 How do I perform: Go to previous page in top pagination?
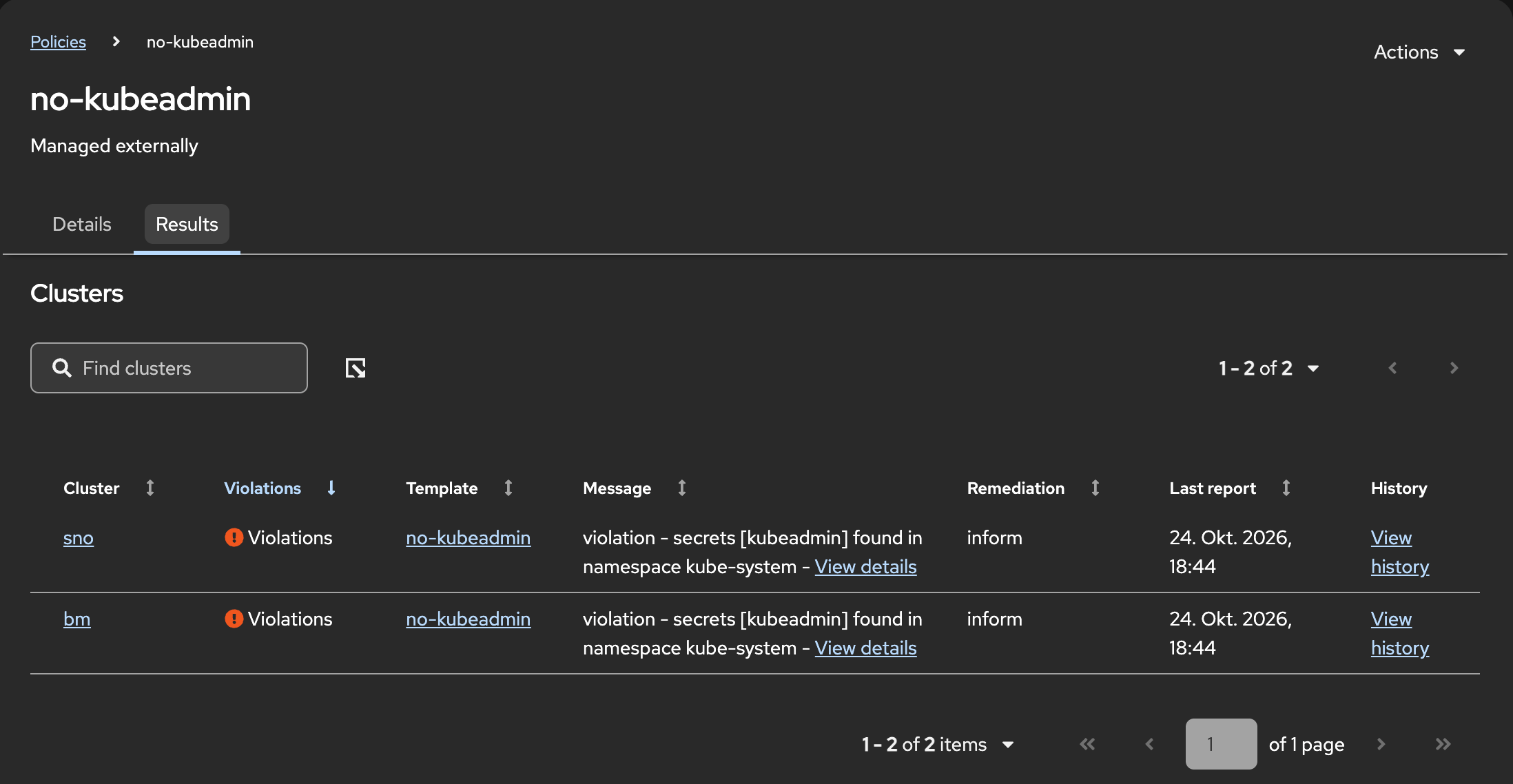1392,368
